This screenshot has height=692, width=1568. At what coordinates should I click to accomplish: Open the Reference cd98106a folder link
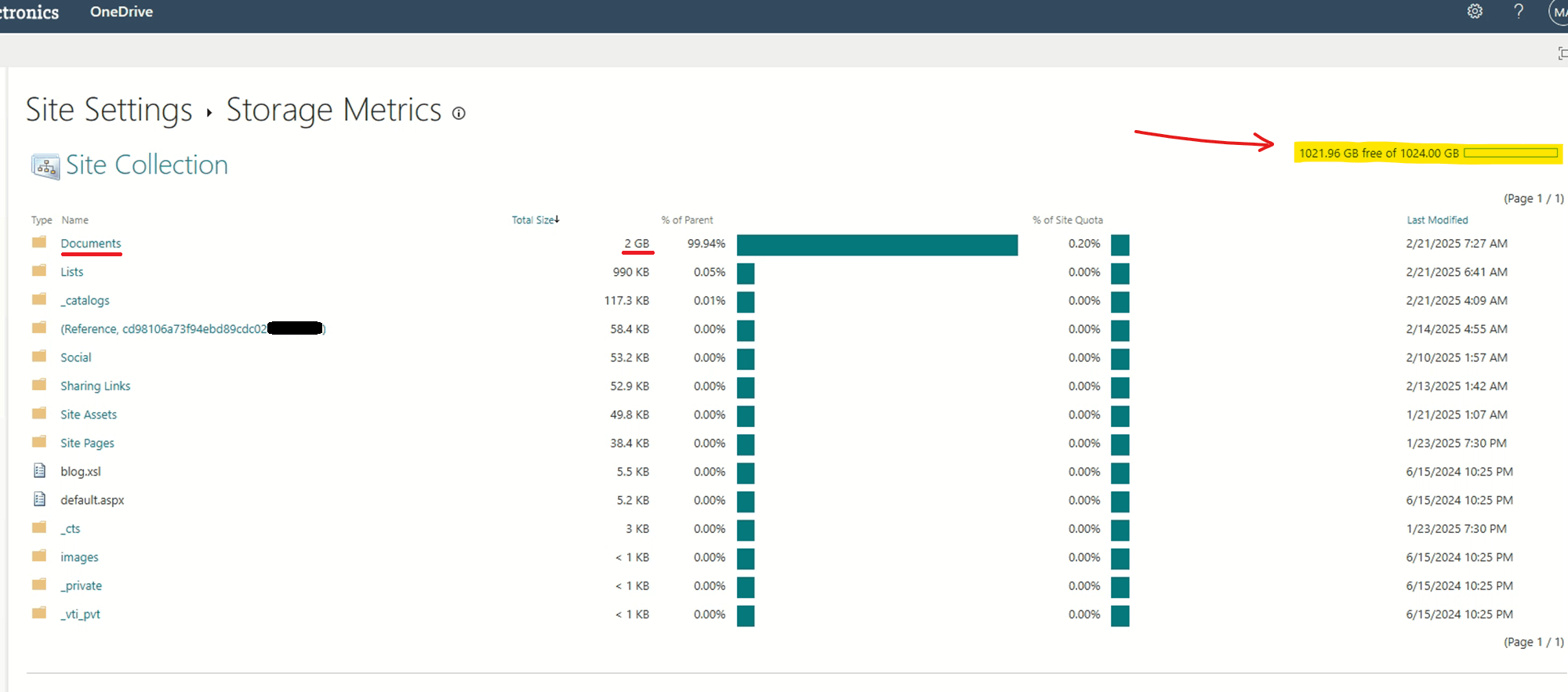(193, 329)
